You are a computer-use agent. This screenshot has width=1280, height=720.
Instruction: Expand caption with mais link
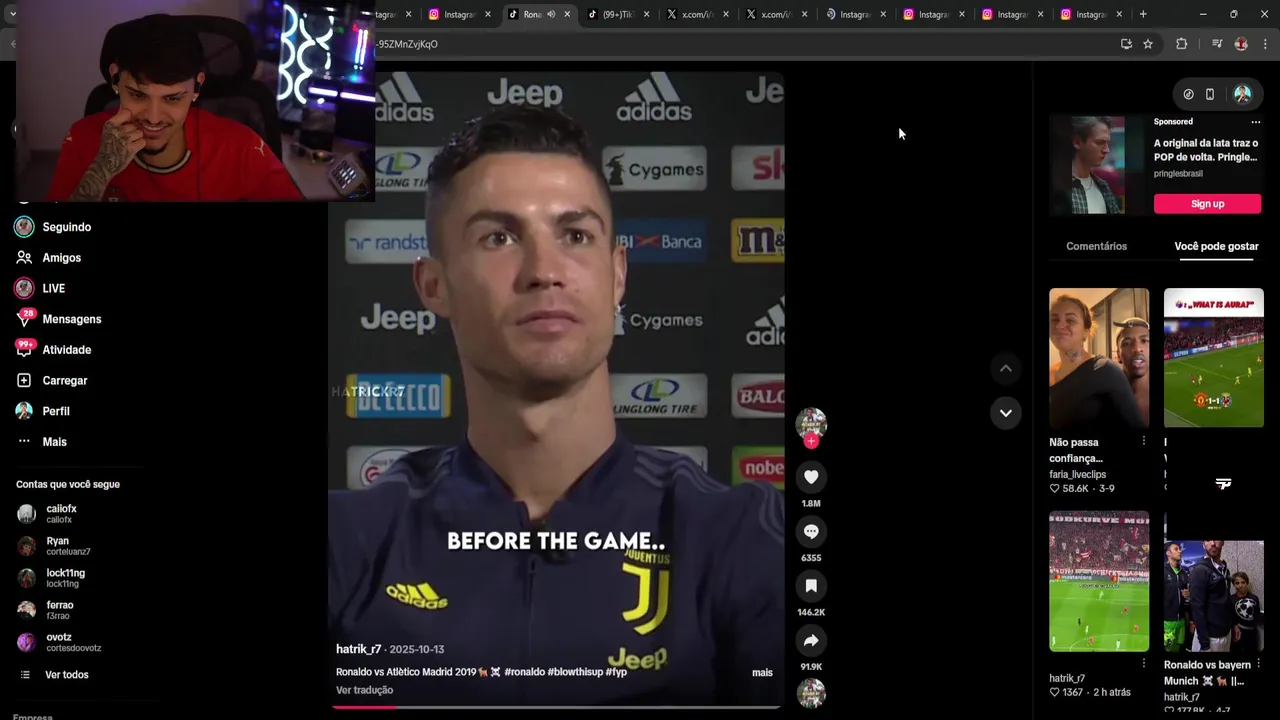point(762,673)
